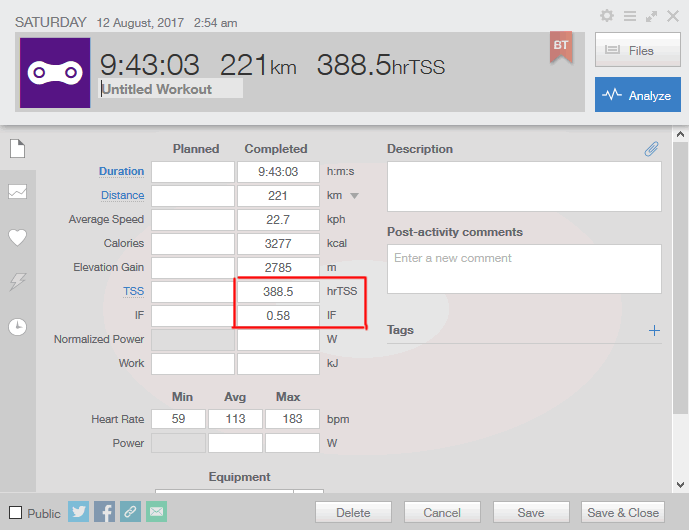This screenshot has width=689, height=530.
Task: Add a tag with plus icon
Action: click(654, 330)
